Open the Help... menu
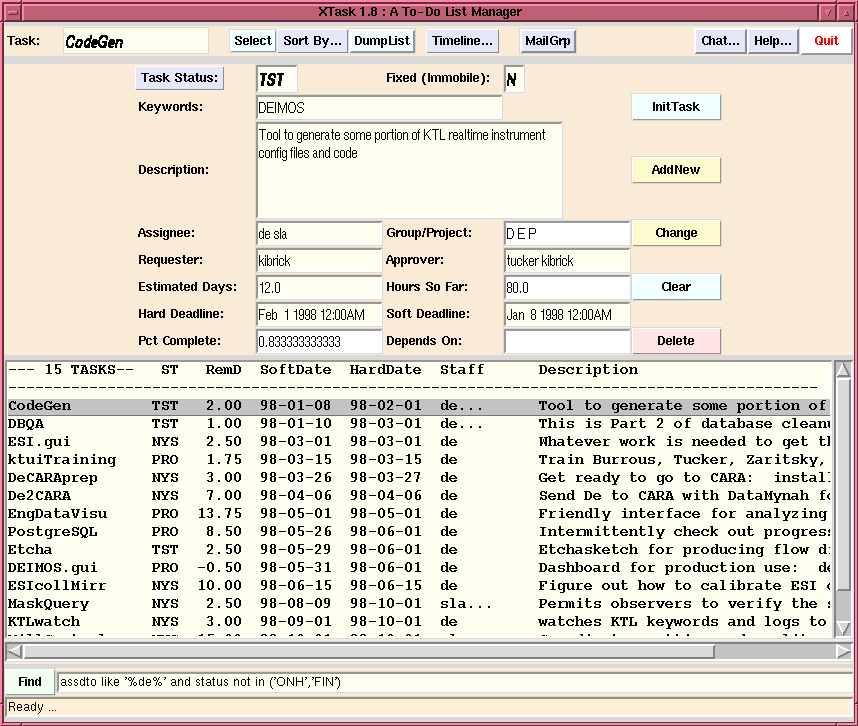Image resolution: width=858 pixels, height=726 pixels. click(x=772, y=41)
